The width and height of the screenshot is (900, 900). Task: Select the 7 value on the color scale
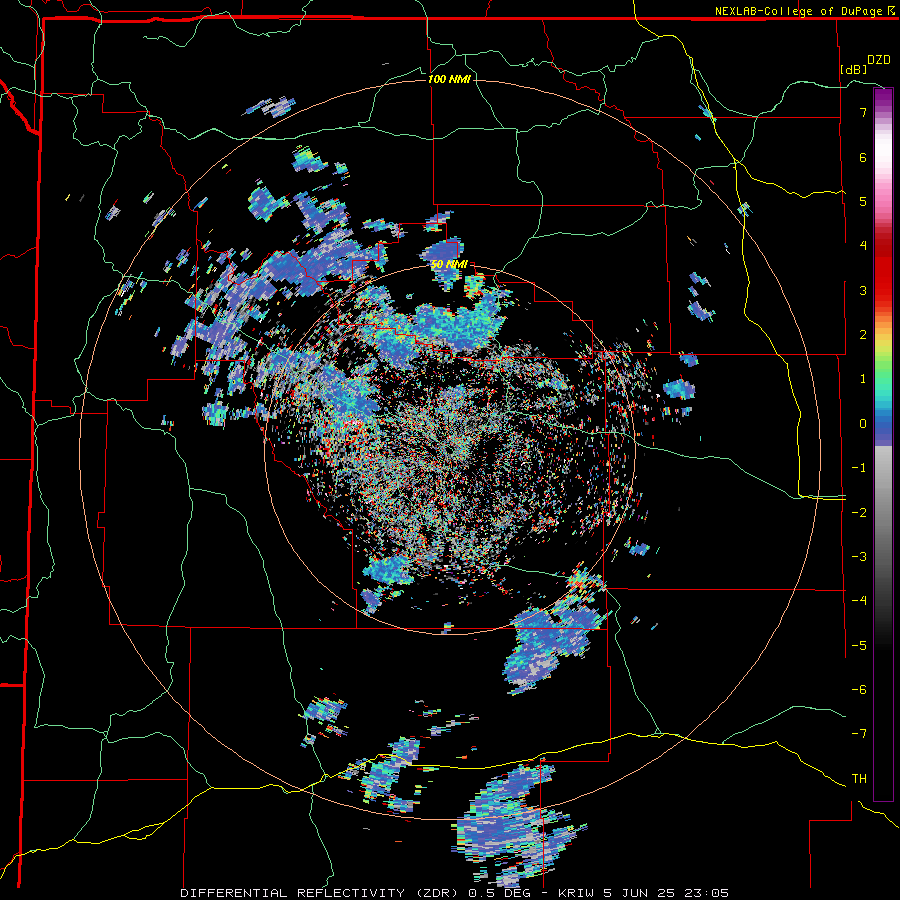click(x=863, y=112)
